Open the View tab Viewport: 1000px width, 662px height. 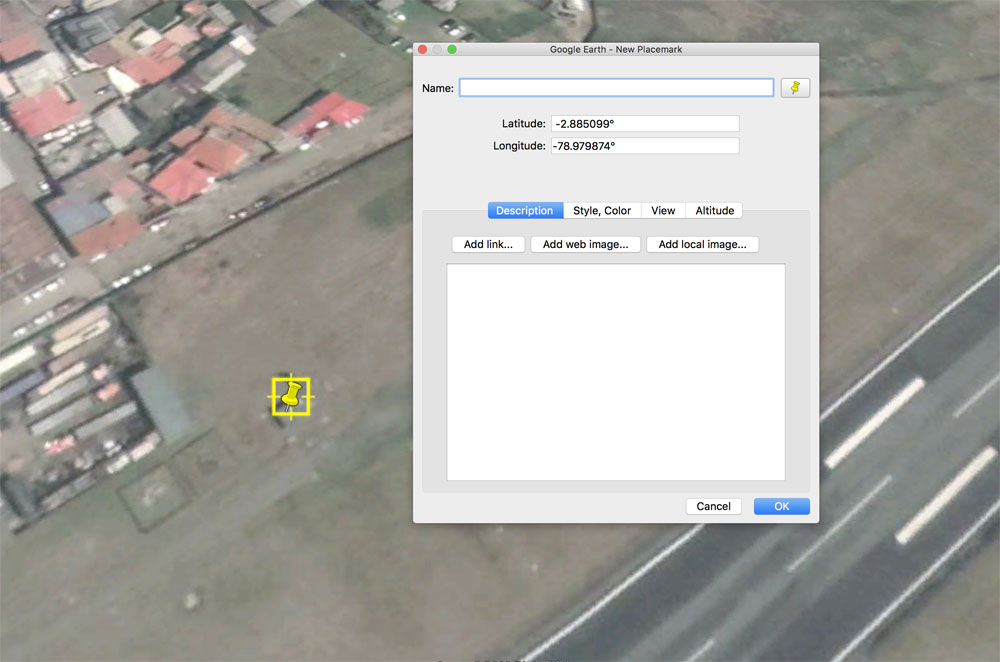coord(663,210)
